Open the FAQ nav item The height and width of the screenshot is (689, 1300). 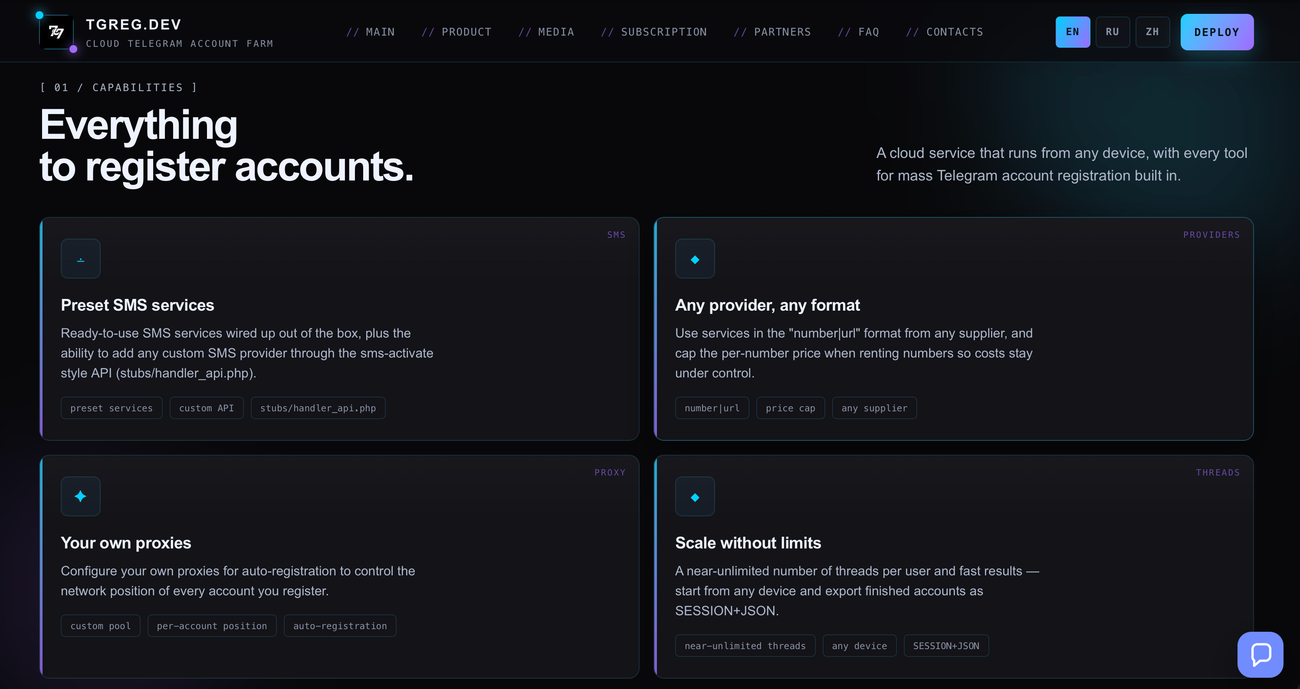point(859,32)
